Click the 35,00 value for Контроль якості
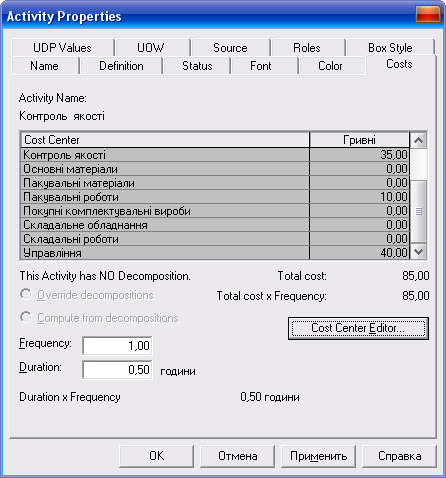 394,155
